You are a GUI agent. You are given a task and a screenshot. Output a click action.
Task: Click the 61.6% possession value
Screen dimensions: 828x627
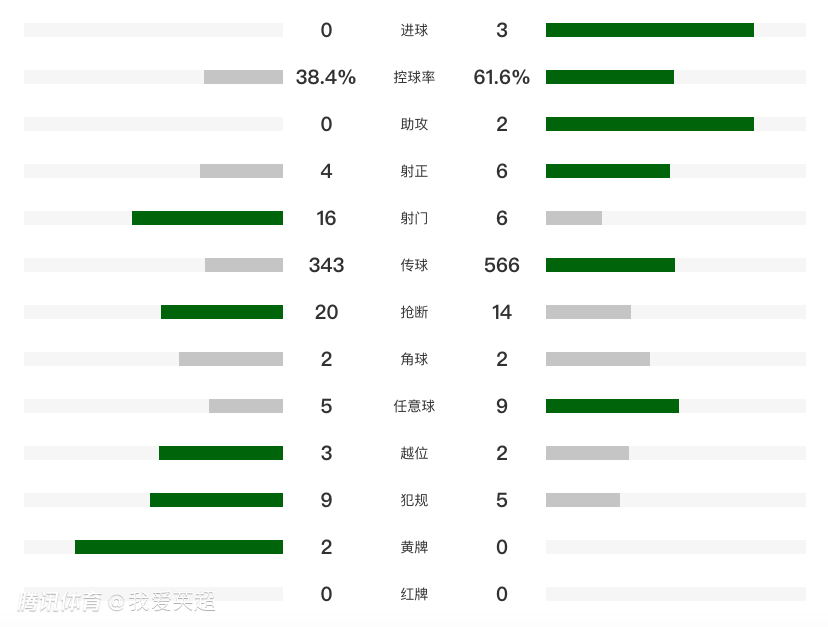click(x=501, y=77)
